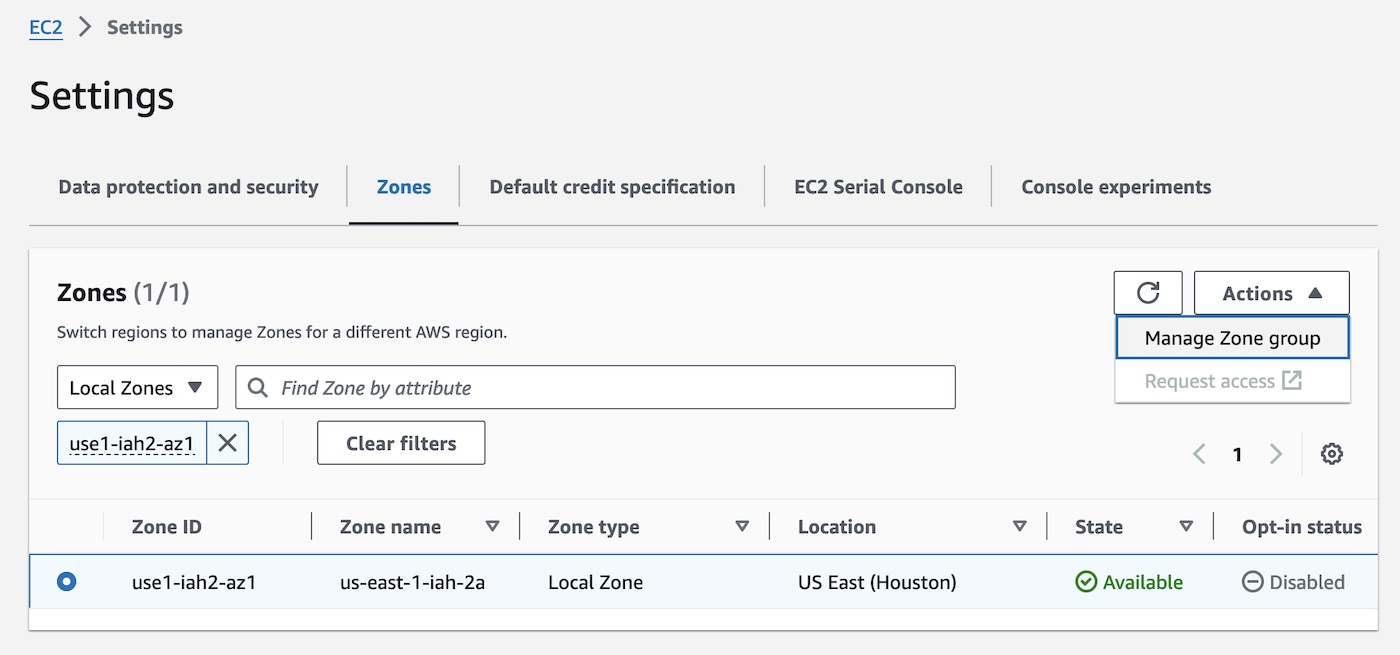Collapse the Actions dropdown menu
This screenshot has width=1400, height=655.
(x=1271, y=293)
